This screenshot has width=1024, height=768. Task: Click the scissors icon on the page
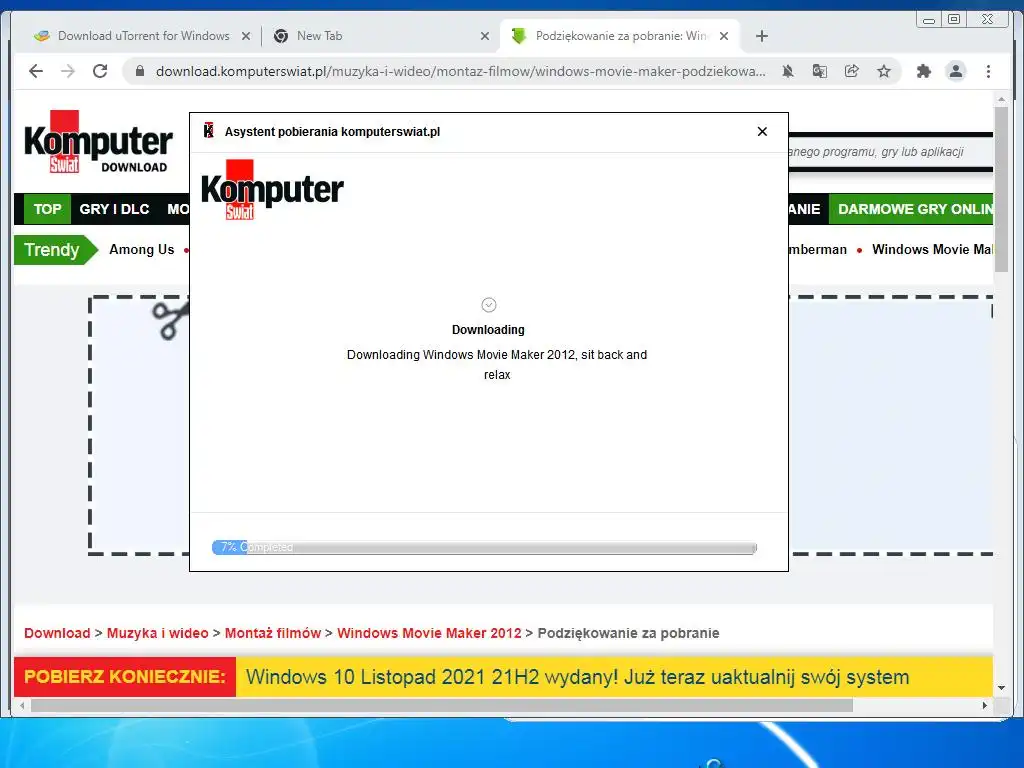coord(170,319)
